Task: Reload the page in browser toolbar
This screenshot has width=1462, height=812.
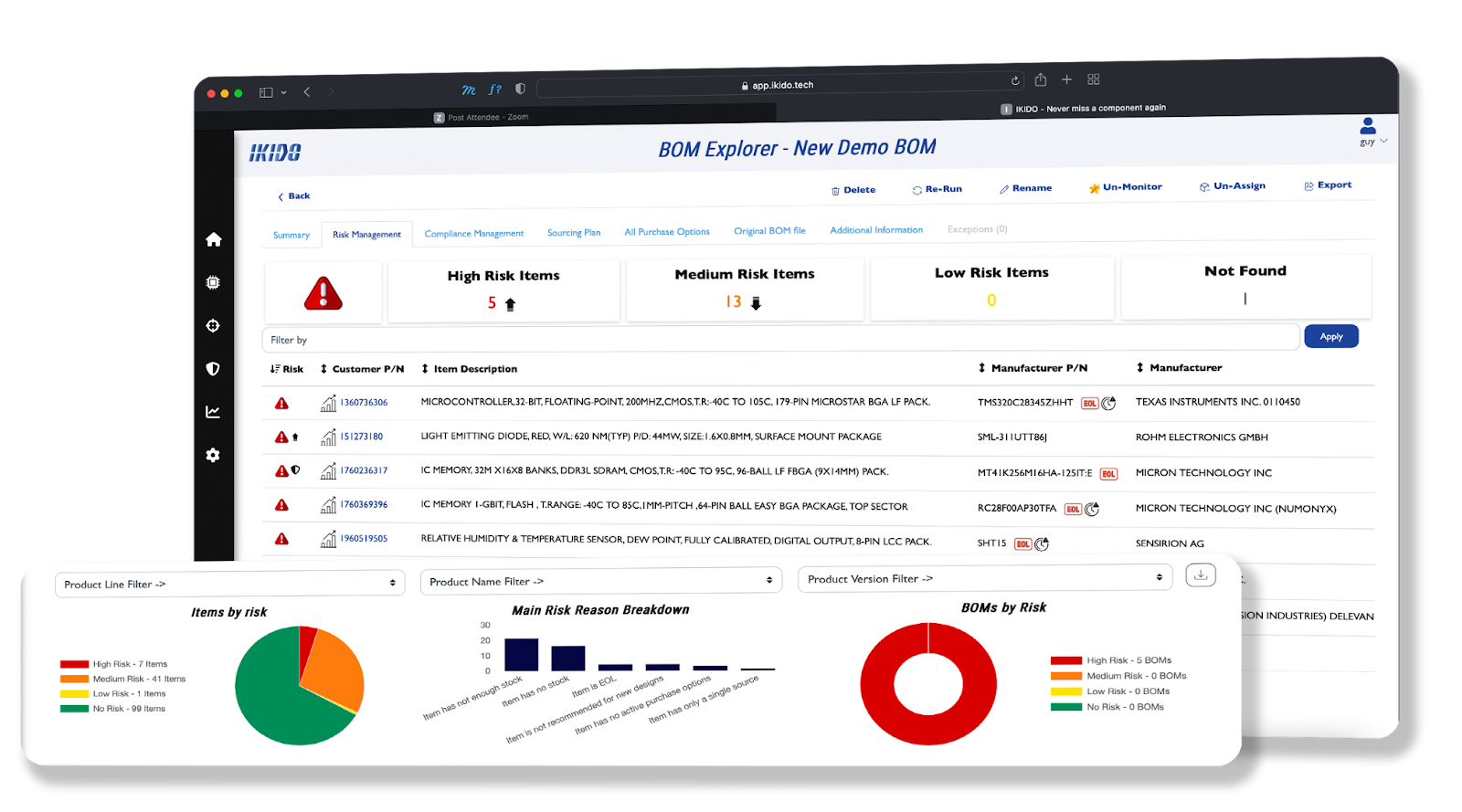Action: (1015, 80)
